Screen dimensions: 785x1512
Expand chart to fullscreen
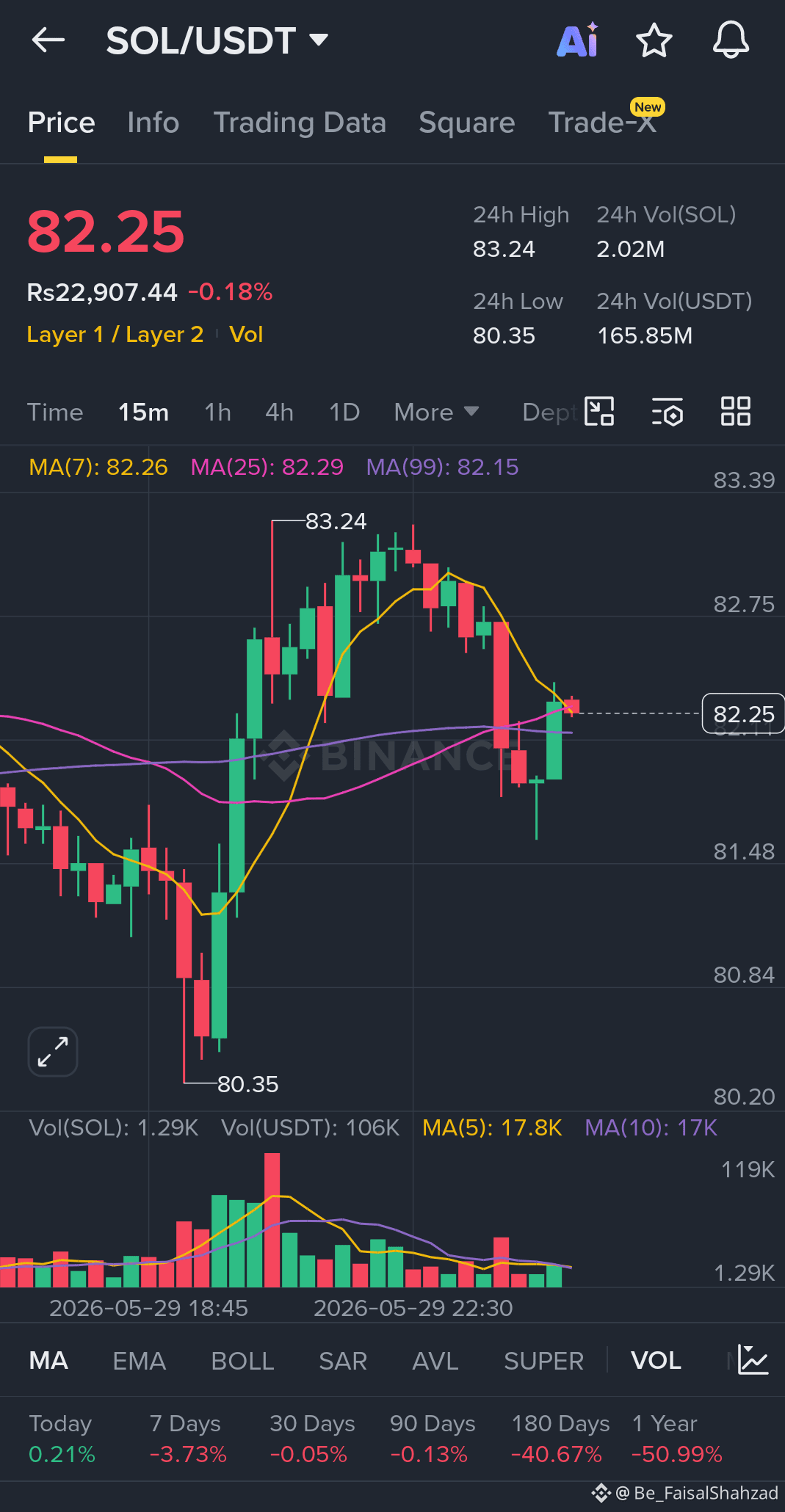click(53, 1051)
